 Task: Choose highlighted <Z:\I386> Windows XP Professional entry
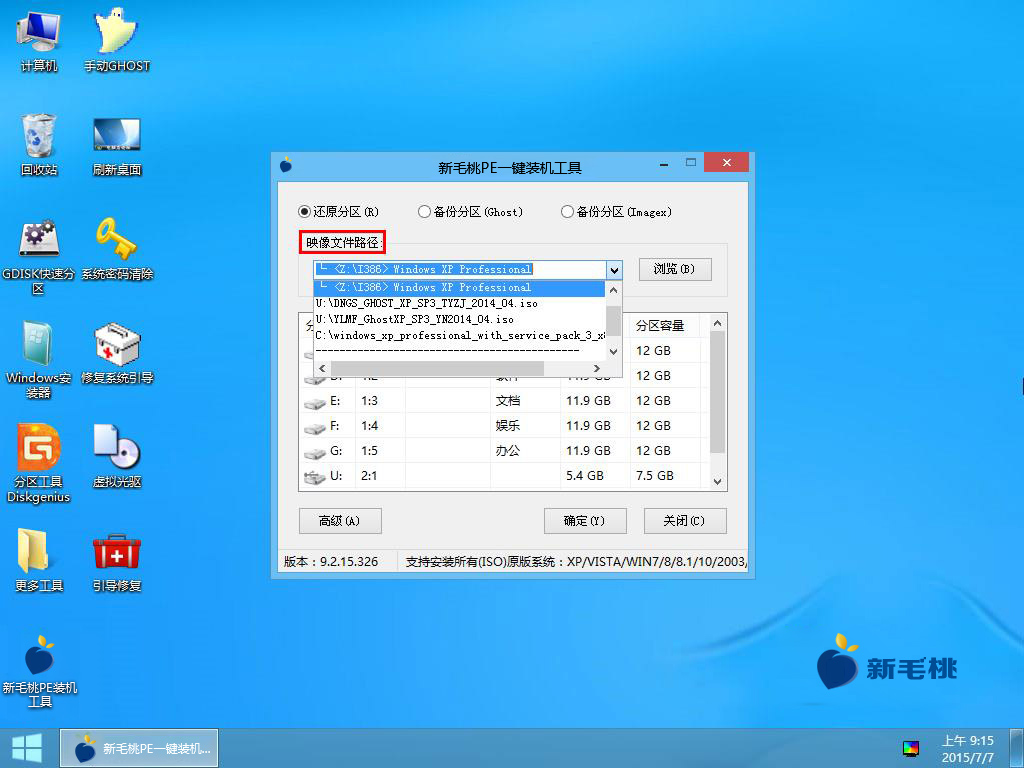pyautogui.click(x=460, y=287)
